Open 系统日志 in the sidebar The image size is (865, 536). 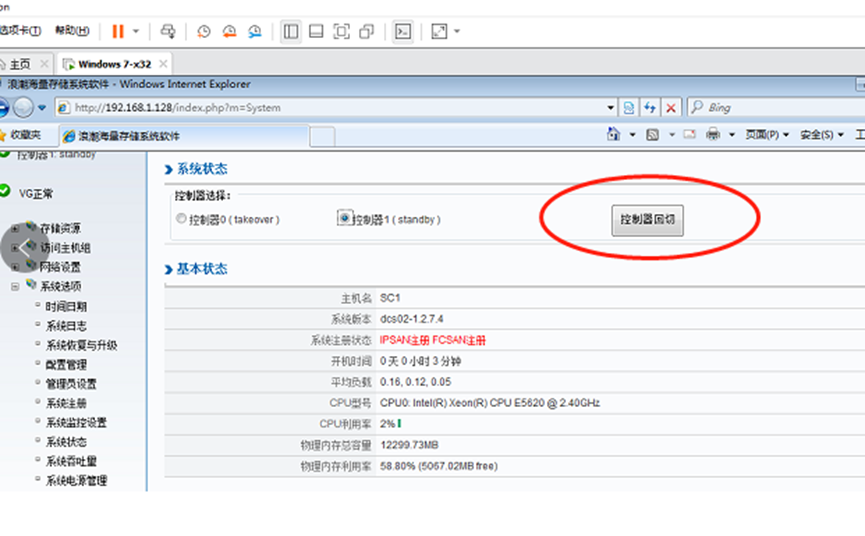[66, 326]
